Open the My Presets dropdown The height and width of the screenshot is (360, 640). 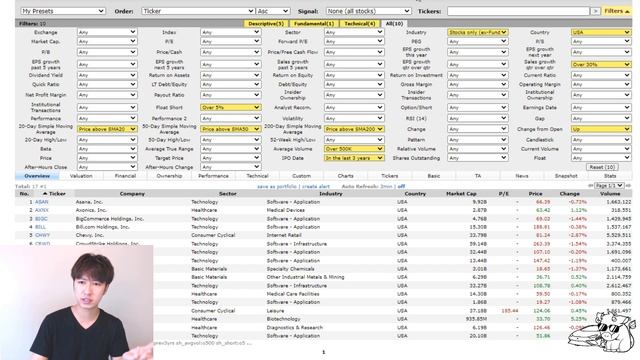[63, 11]
